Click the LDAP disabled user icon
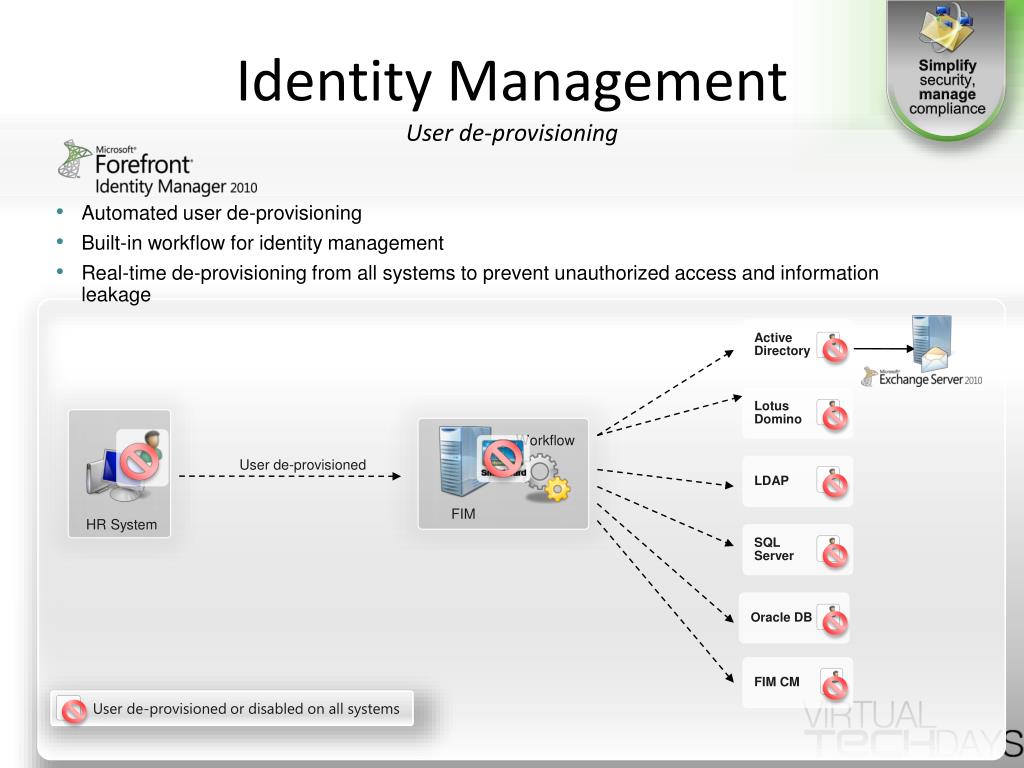1024x768 pixels. [833, 483]
